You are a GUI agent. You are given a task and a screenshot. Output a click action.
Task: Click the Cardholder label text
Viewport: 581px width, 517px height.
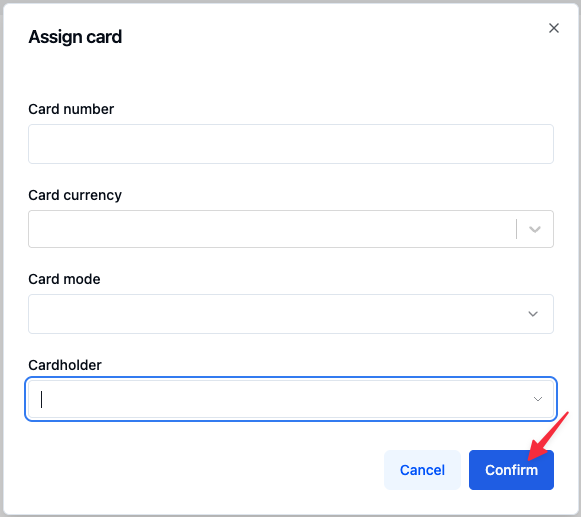point(65,365)
